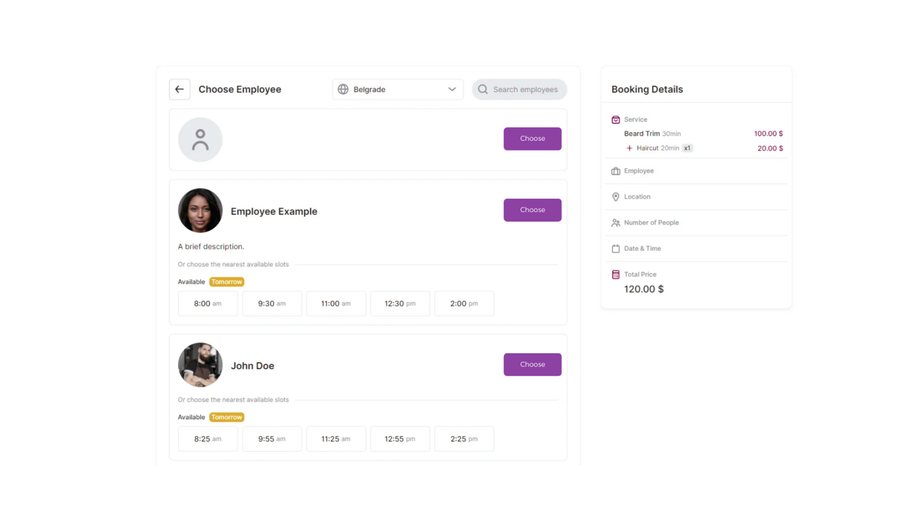
Task: Click the Number of People icon
Action: [x=616, y=223]
